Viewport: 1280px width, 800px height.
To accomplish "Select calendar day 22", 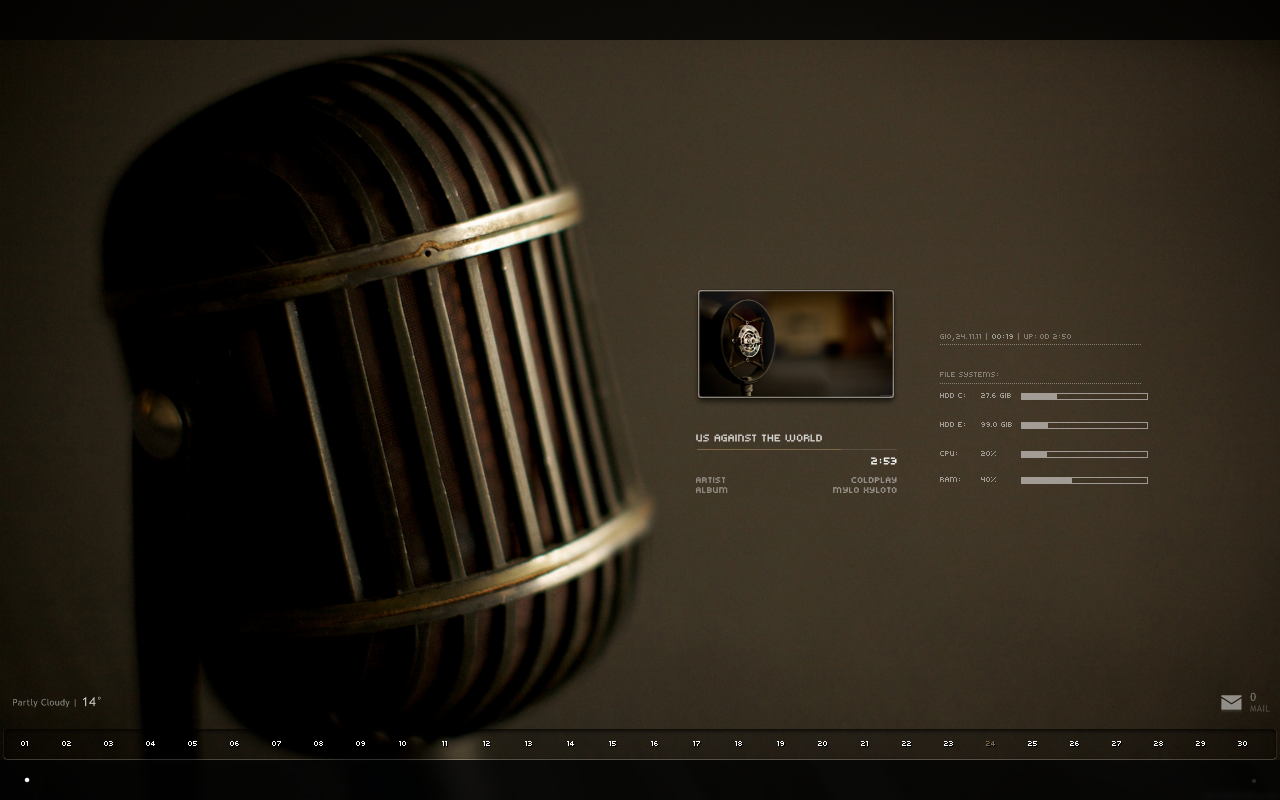I will pos(906,743).
